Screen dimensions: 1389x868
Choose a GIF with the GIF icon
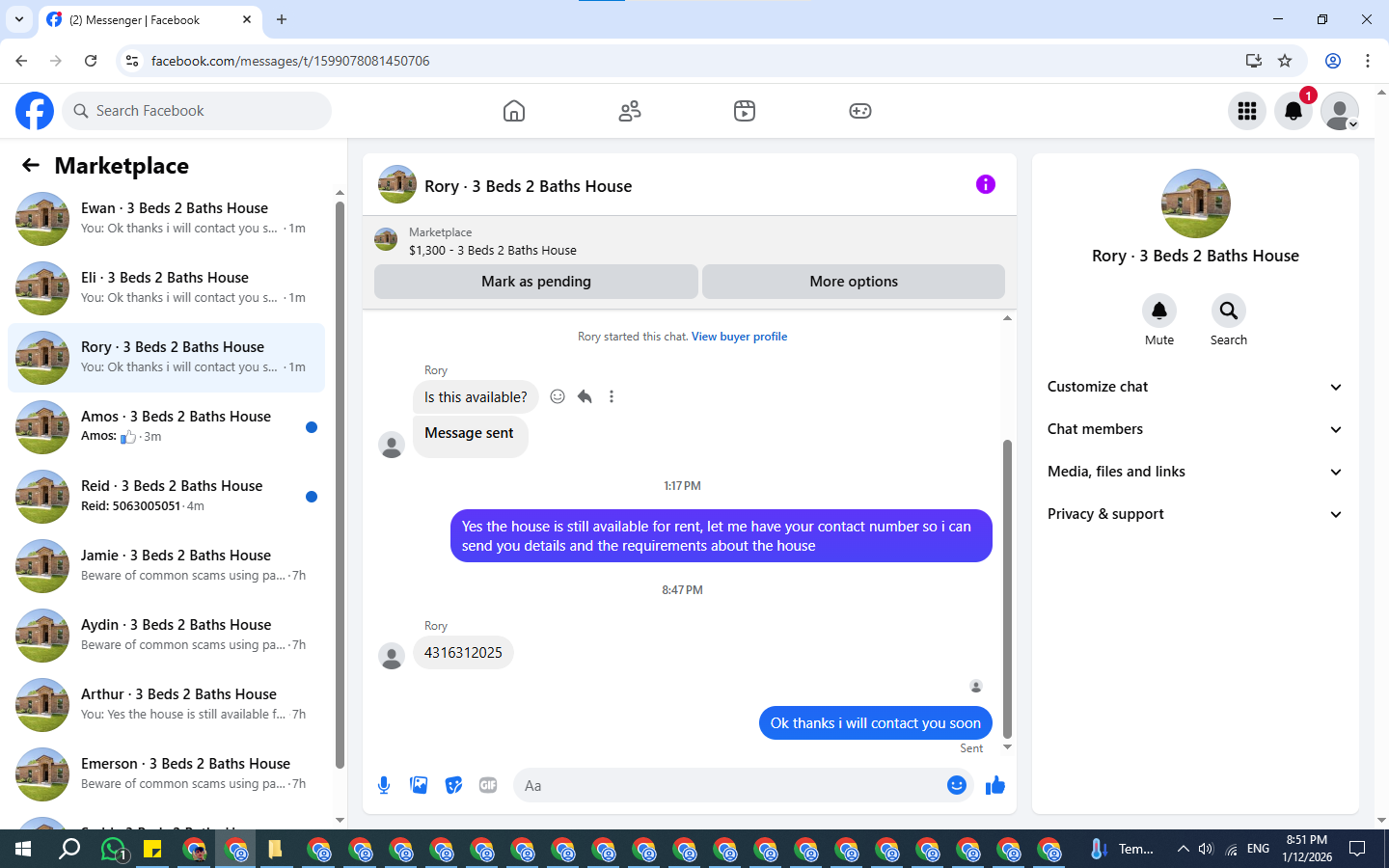tap(488, 785)
